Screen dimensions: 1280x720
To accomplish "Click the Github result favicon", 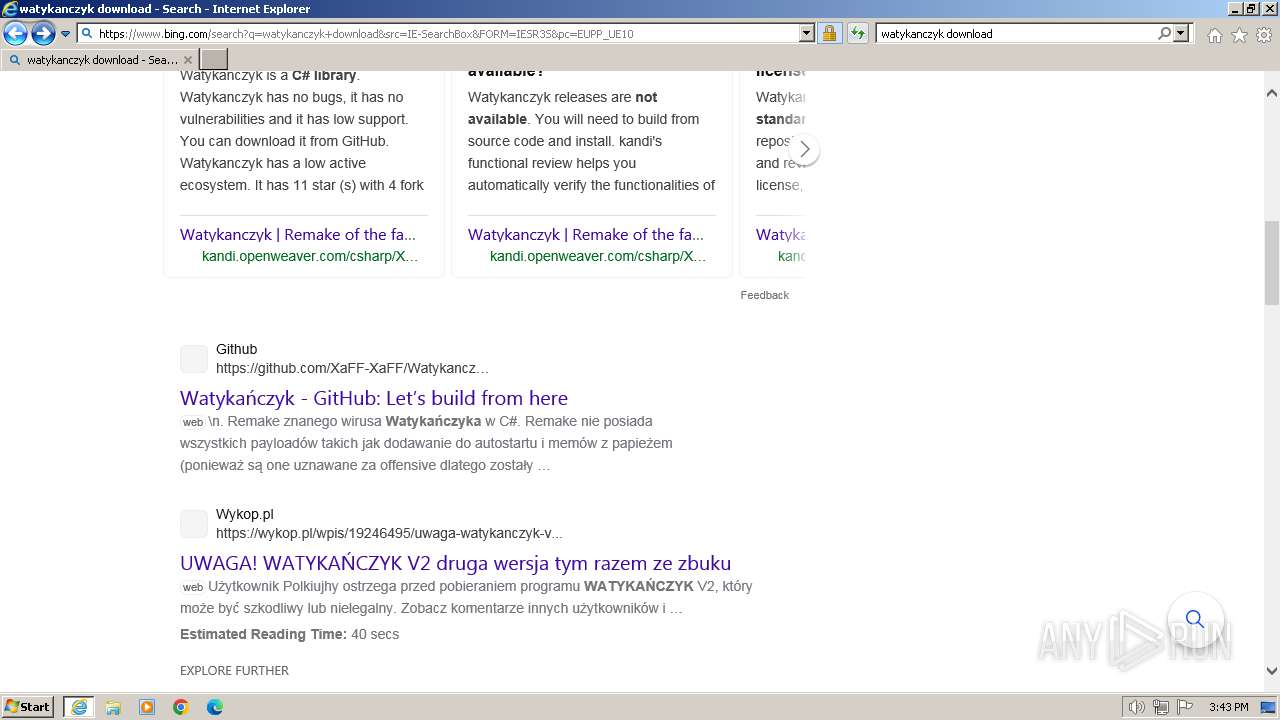I will pyautogui.click(x=194, y=359).
